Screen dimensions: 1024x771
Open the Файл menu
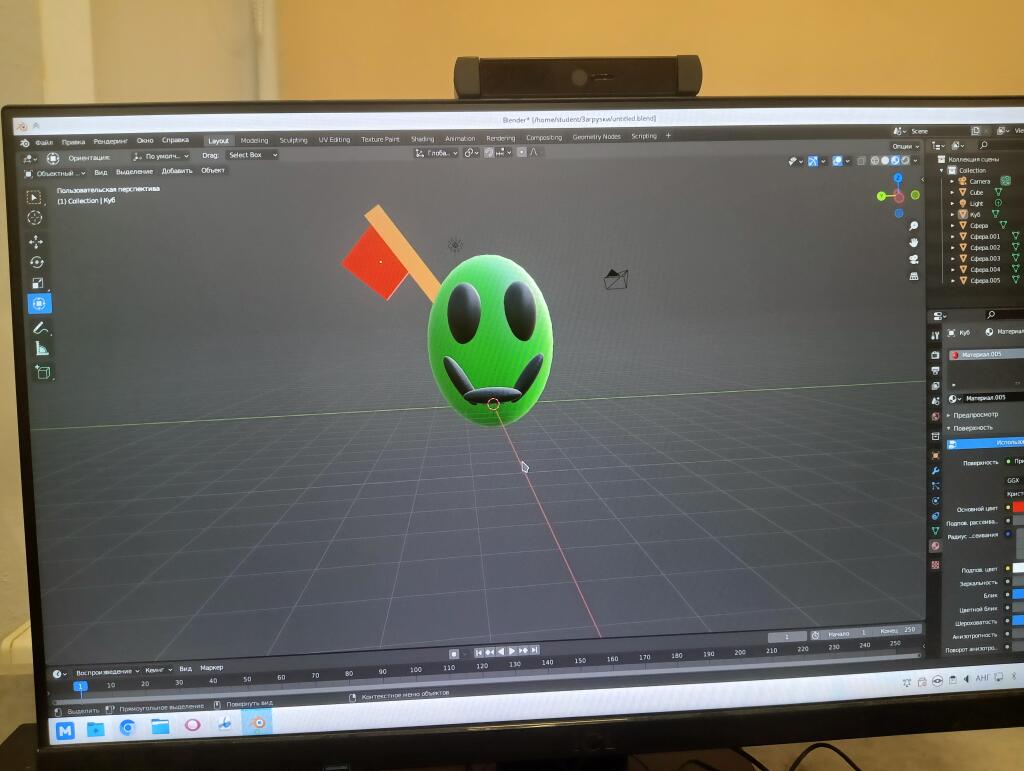coord(44,142)
